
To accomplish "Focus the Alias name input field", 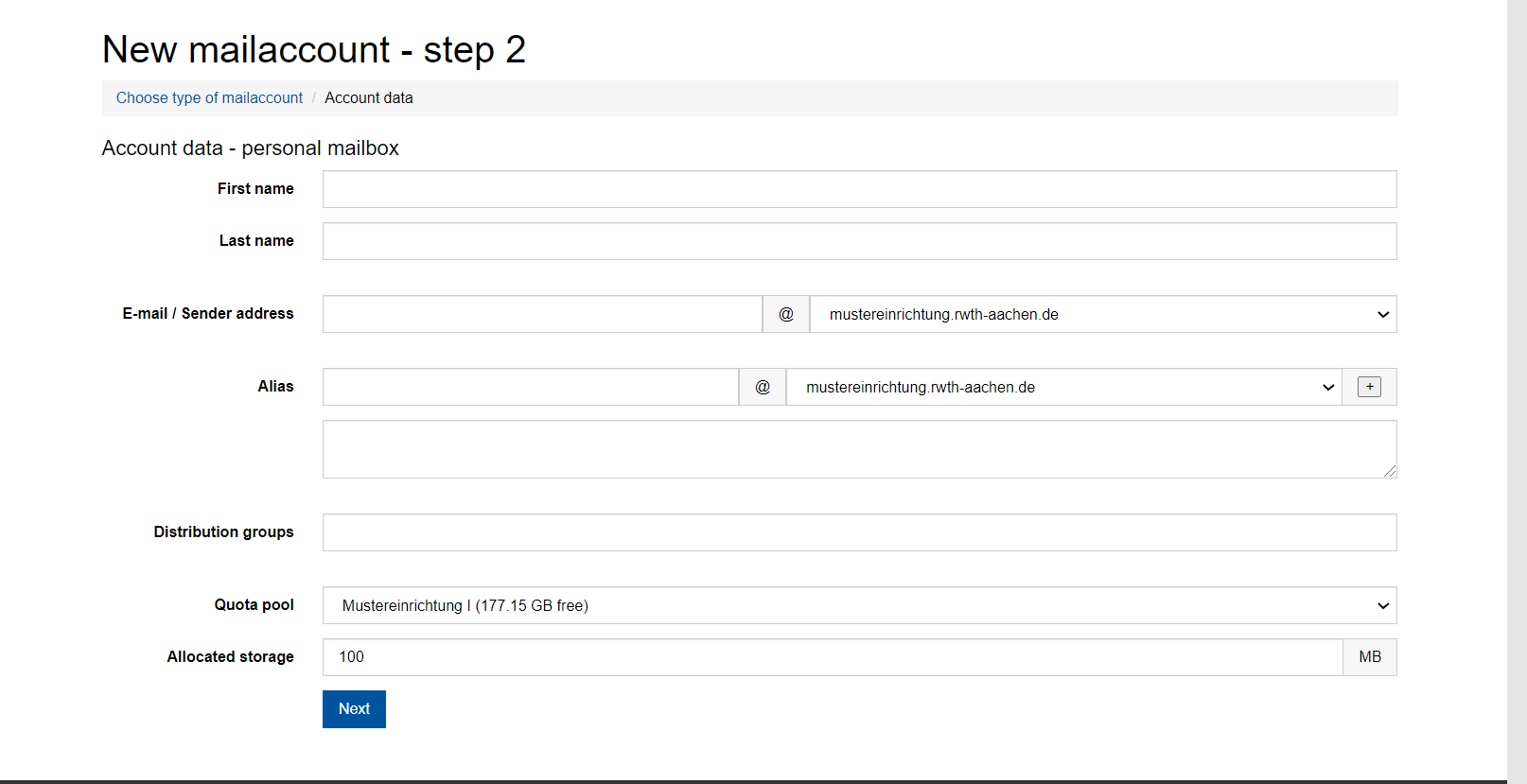I will pos(530,387).
